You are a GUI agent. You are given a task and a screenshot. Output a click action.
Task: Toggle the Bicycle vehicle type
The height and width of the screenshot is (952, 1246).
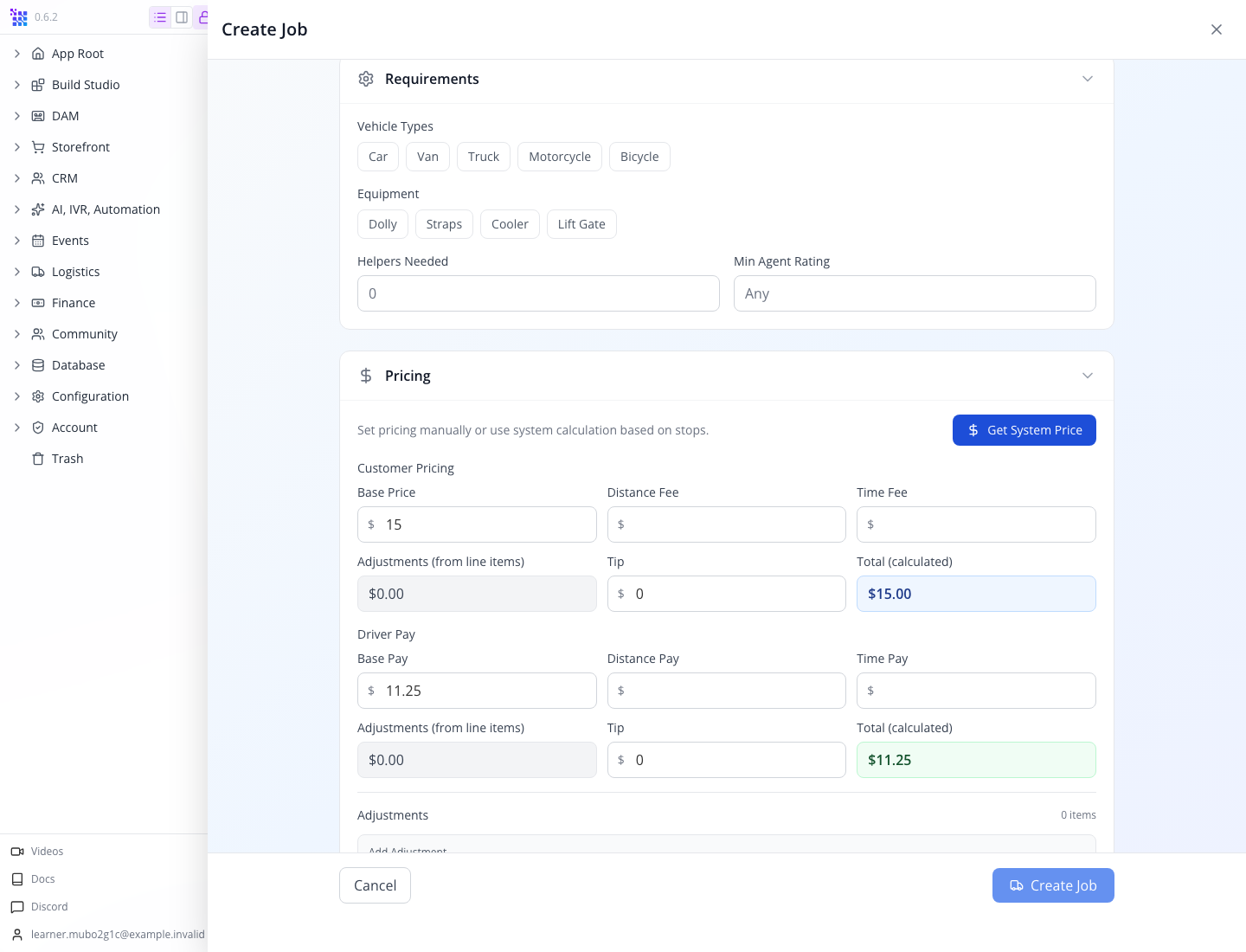pyautogui.click(x=639, y=157)
